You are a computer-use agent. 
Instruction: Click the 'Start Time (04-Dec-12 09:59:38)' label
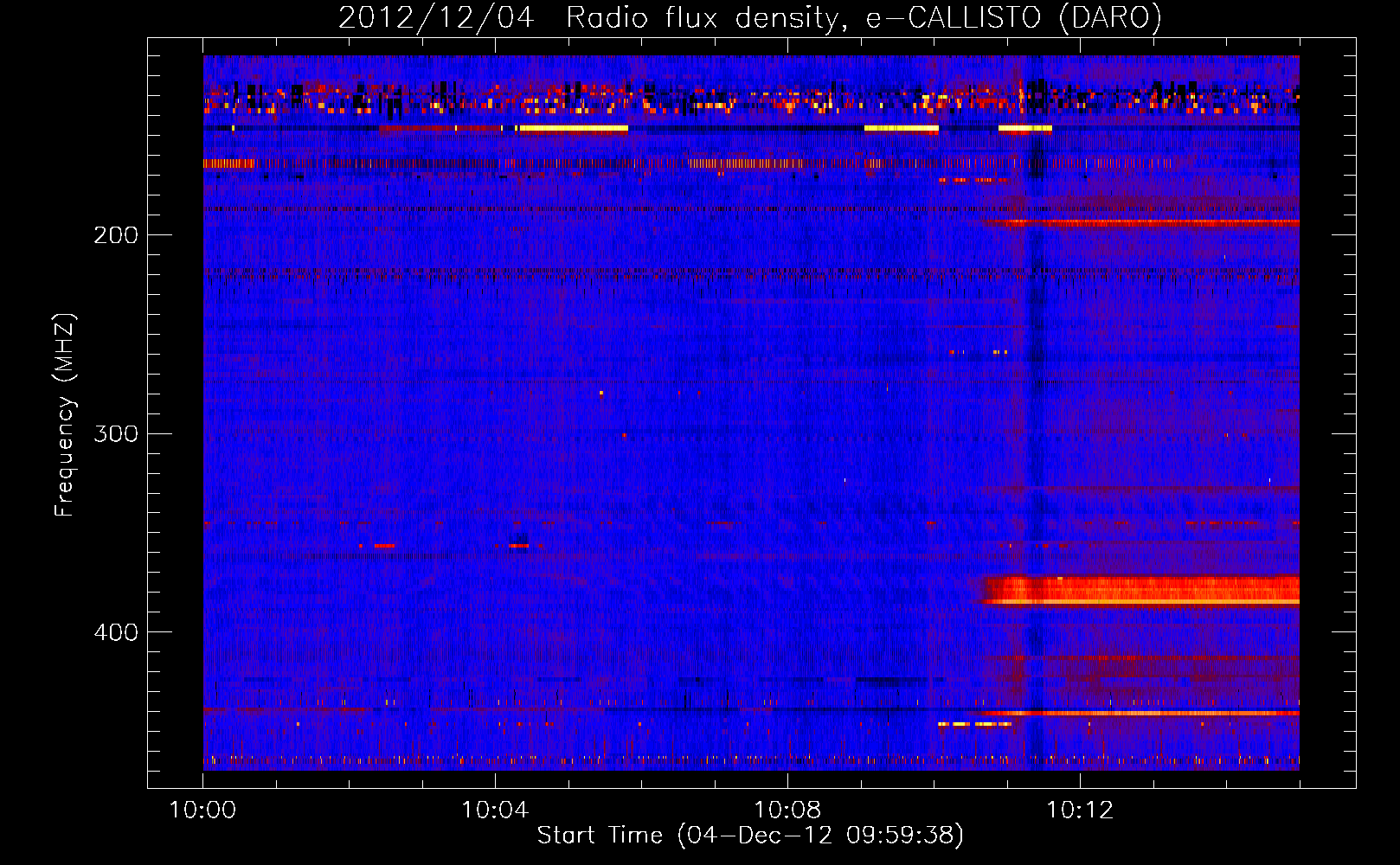750,835
